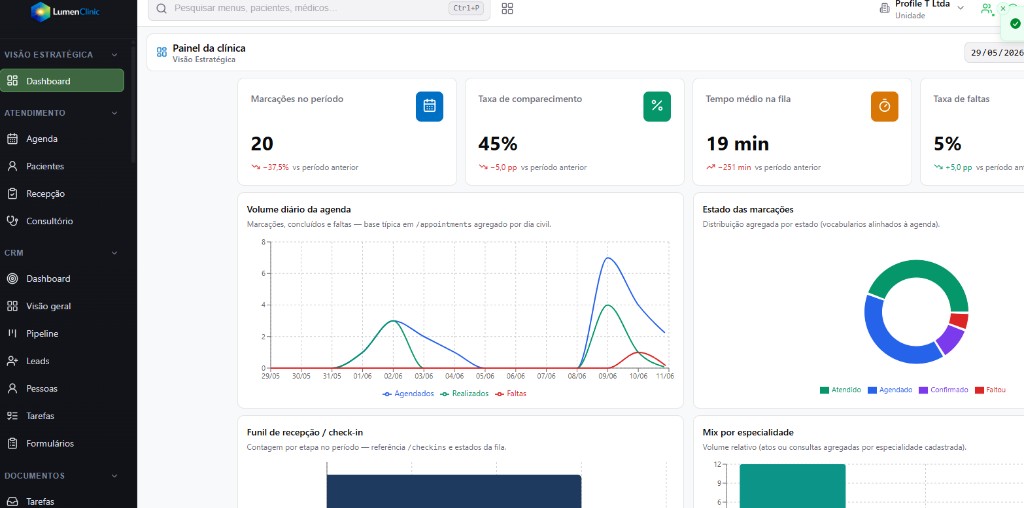Open the Profile T Ltda unit dropdown

[922, 8]
